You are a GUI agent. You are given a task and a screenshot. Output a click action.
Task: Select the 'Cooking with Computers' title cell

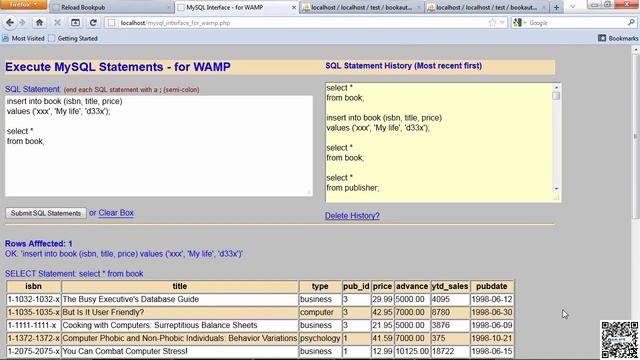[x=180, y=325]
